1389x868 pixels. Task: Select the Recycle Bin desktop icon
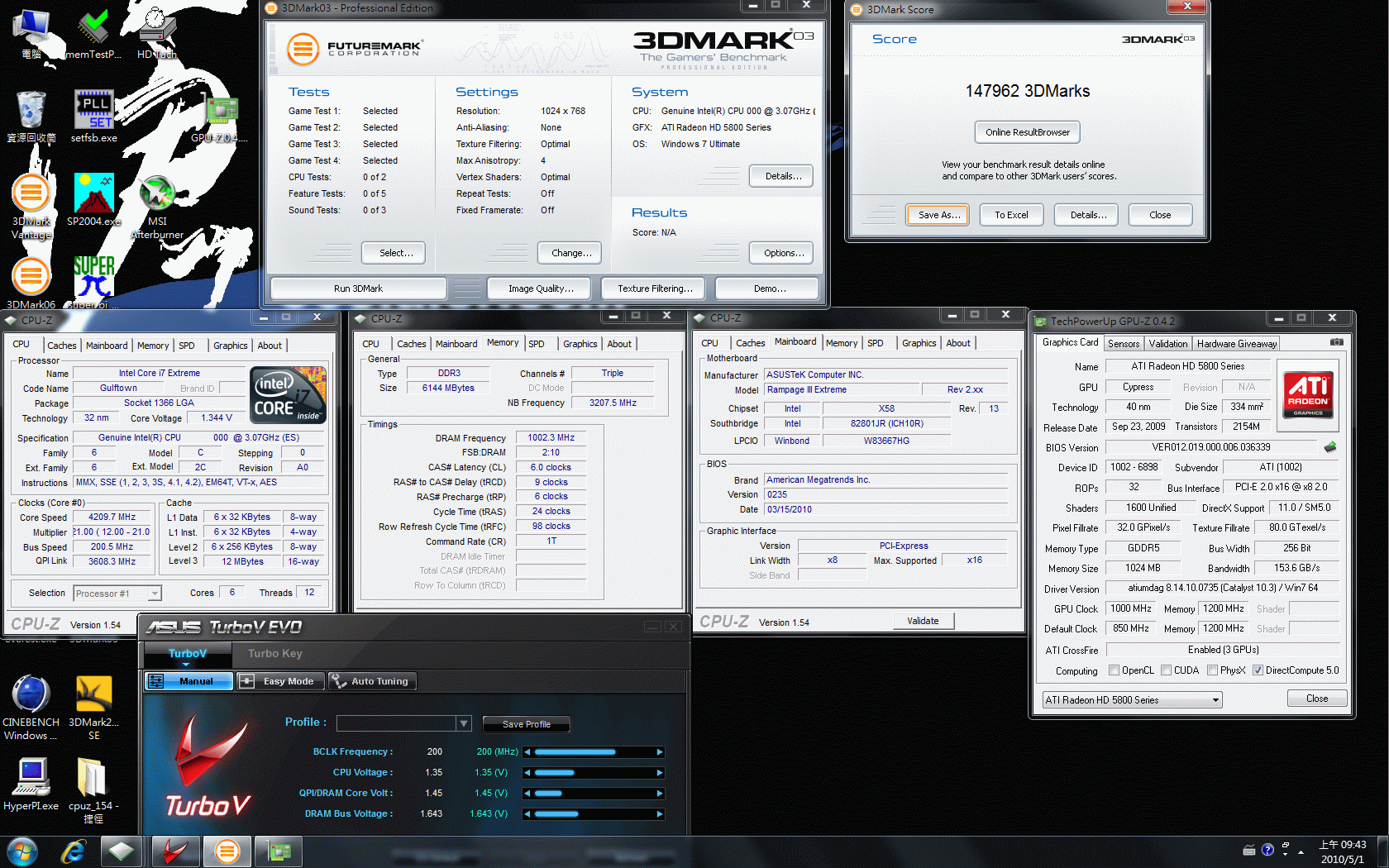31,117
